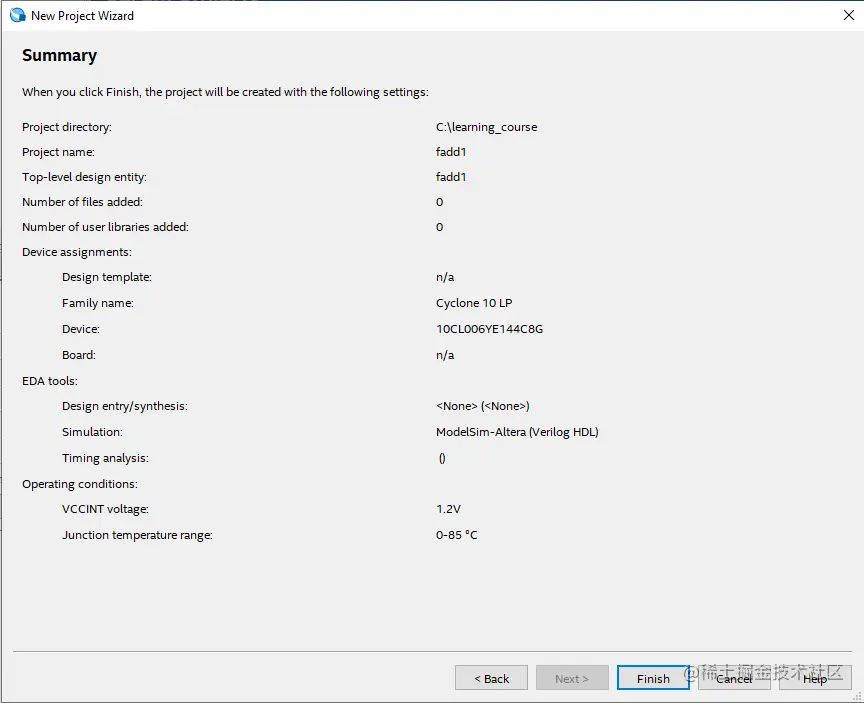
Task: Click the EDA tools label
Action: (50, 381)
